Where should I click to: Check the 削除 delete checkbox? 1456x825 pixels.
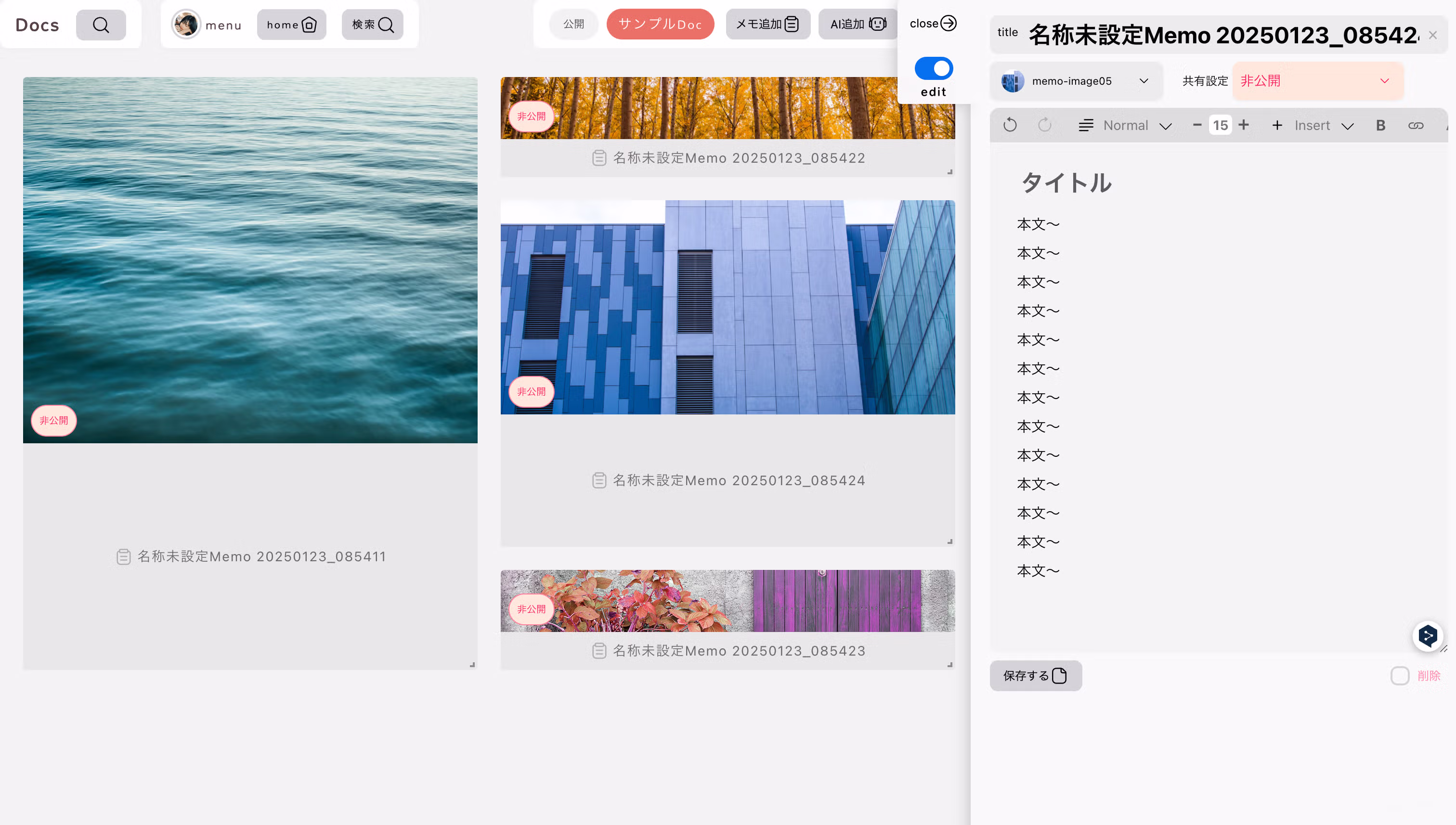pos(1399,675)
